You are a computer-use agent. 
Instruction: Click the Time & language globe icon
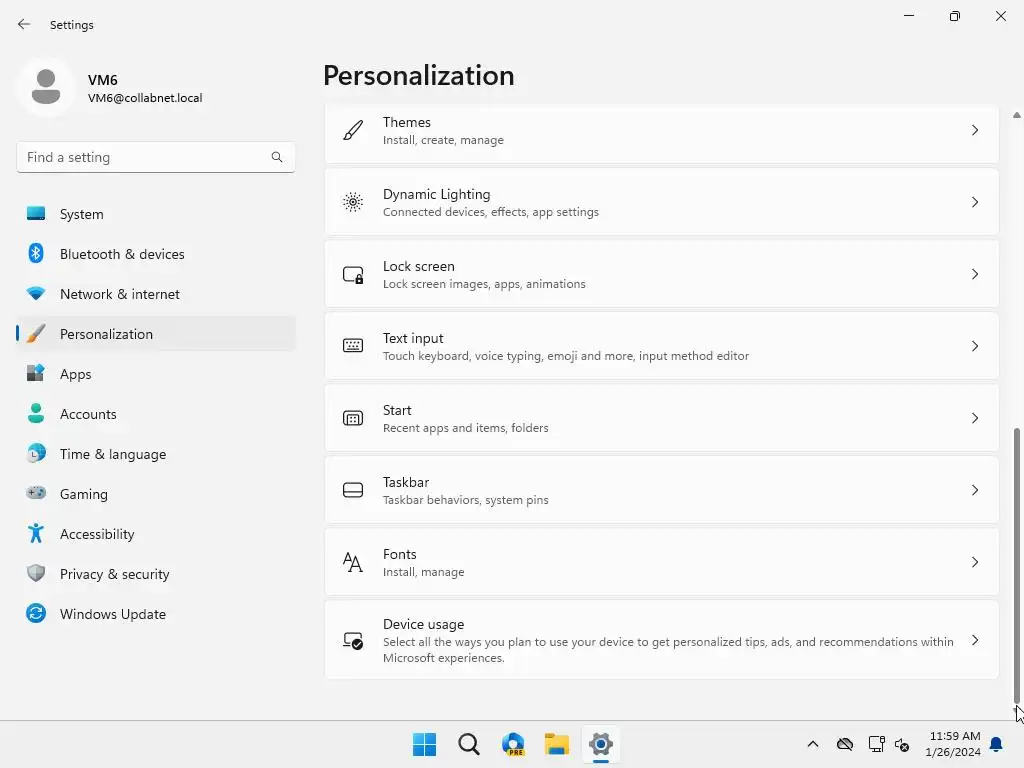coord(36,453)
